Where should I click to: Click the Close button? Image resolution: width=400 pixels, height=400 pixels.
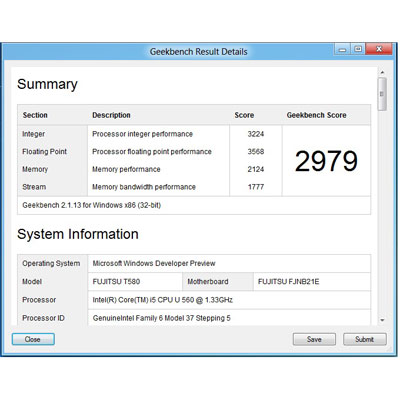tap(33, 339)
